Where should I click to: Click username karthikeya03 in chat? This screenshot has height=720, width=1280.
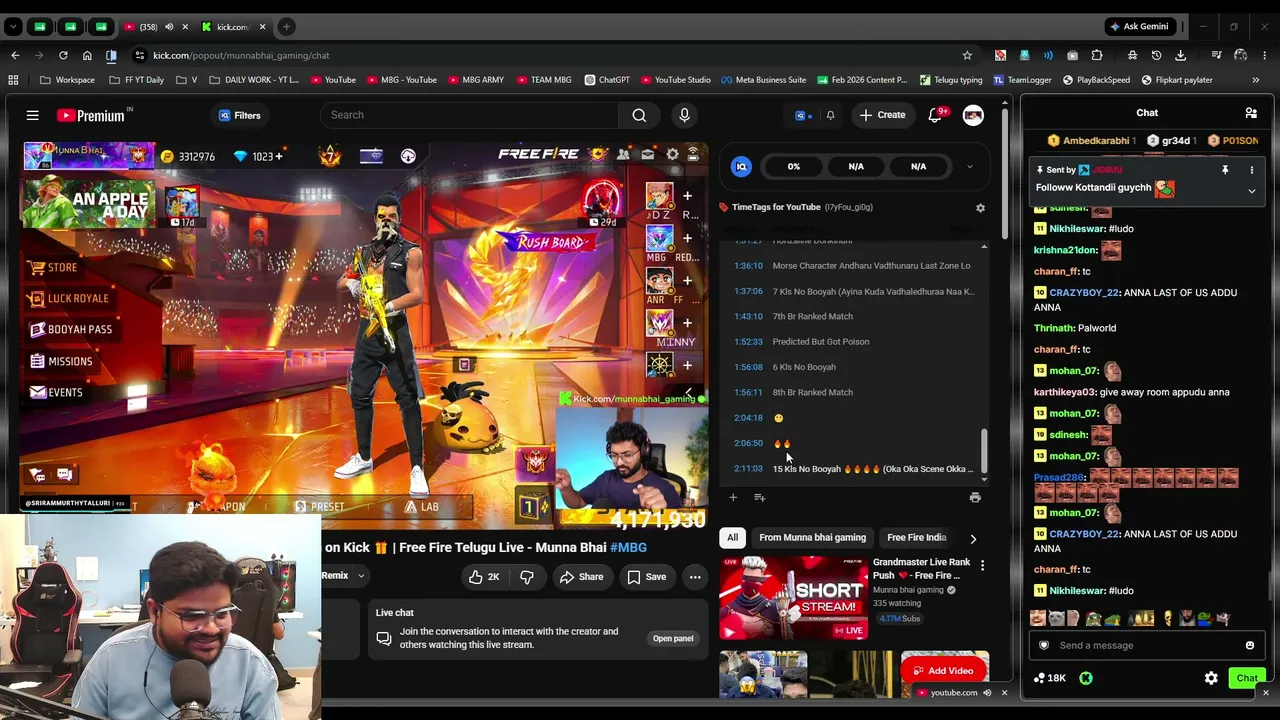tap(1065, 392)
